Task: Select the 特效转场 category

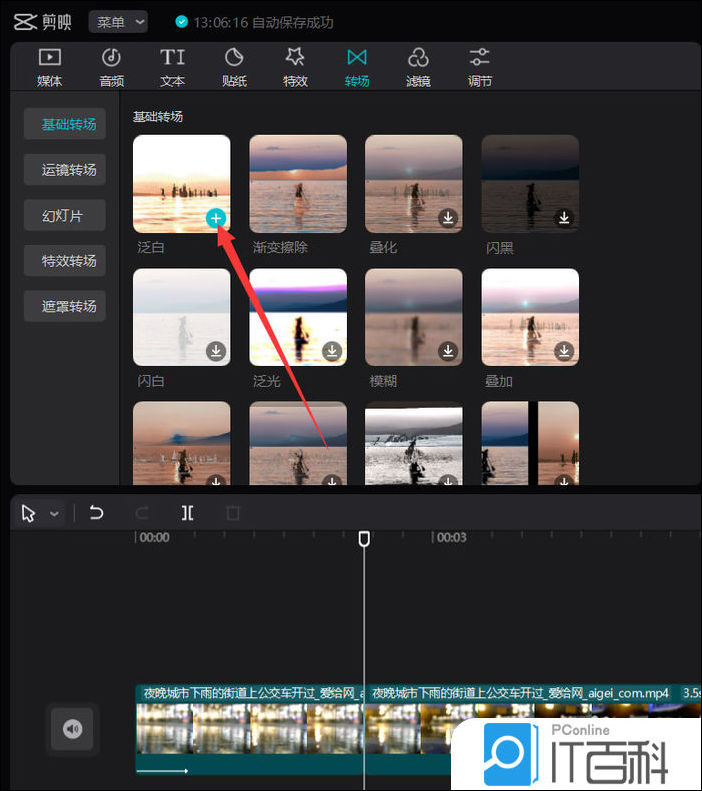Action: tap(65, 261)
